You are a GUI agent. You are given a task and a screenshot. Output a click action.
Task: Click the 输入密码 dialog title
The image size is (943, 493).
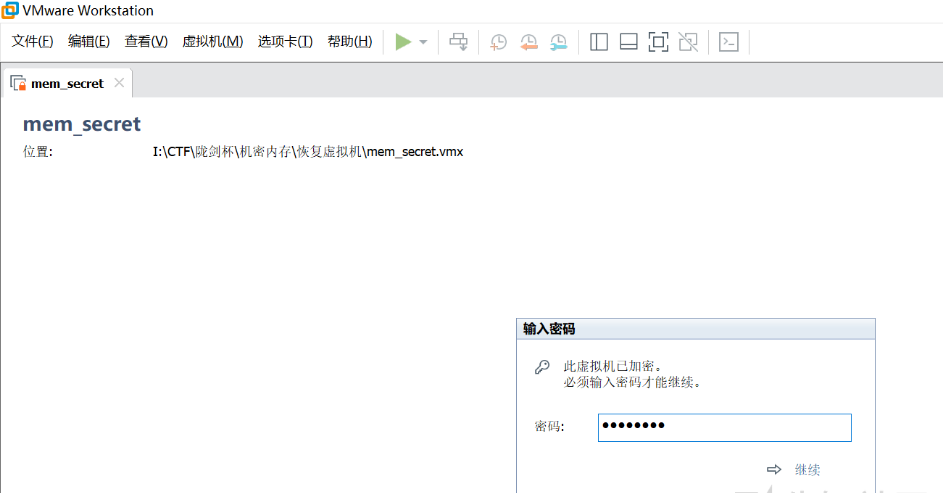pos(549,329)
